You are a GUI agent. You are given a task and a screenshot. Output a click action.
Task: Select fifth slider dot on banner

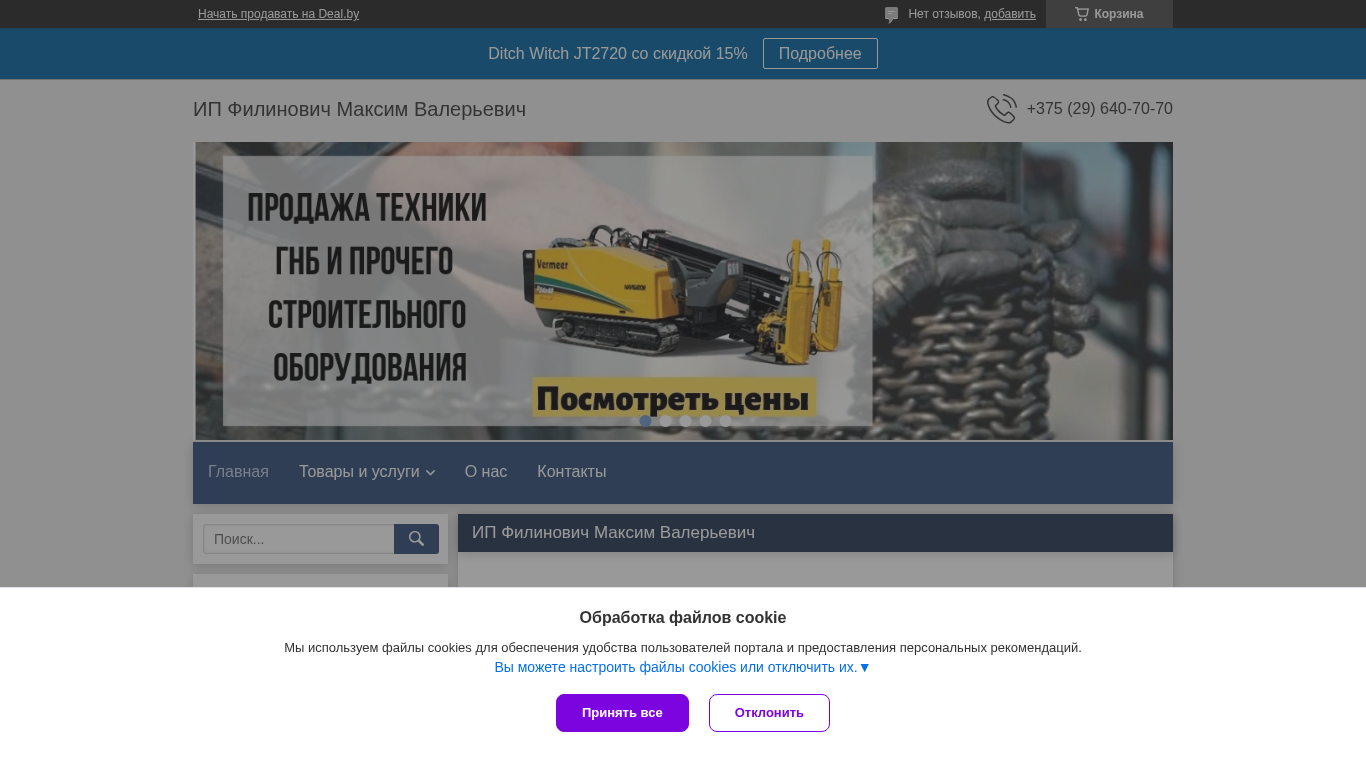[725, 421]
